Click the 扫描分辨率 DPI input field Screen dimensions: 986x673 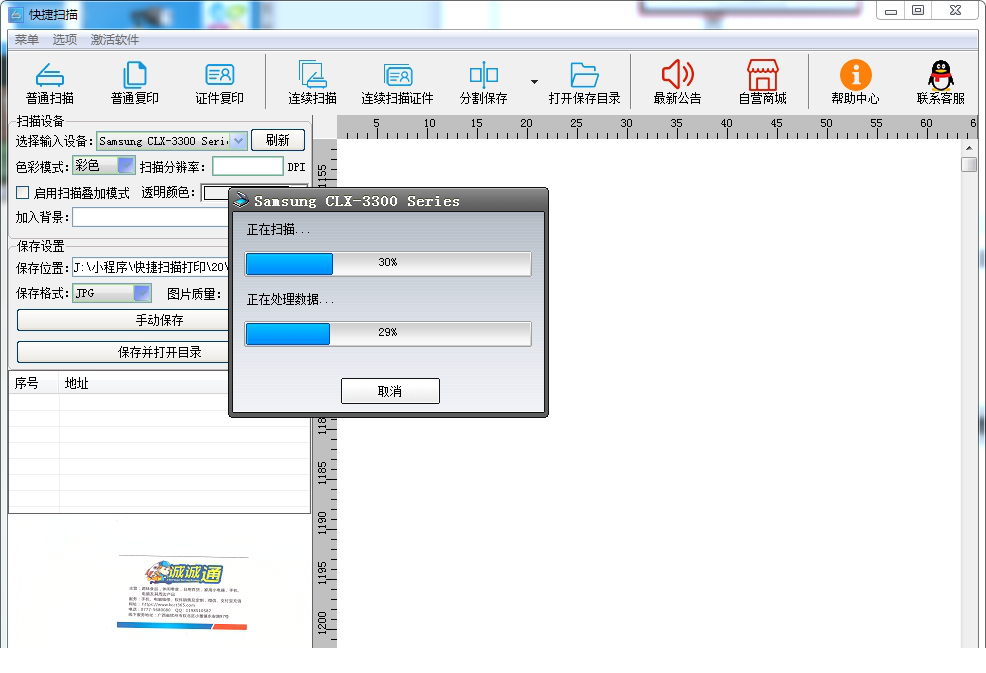tap(248, 167)
